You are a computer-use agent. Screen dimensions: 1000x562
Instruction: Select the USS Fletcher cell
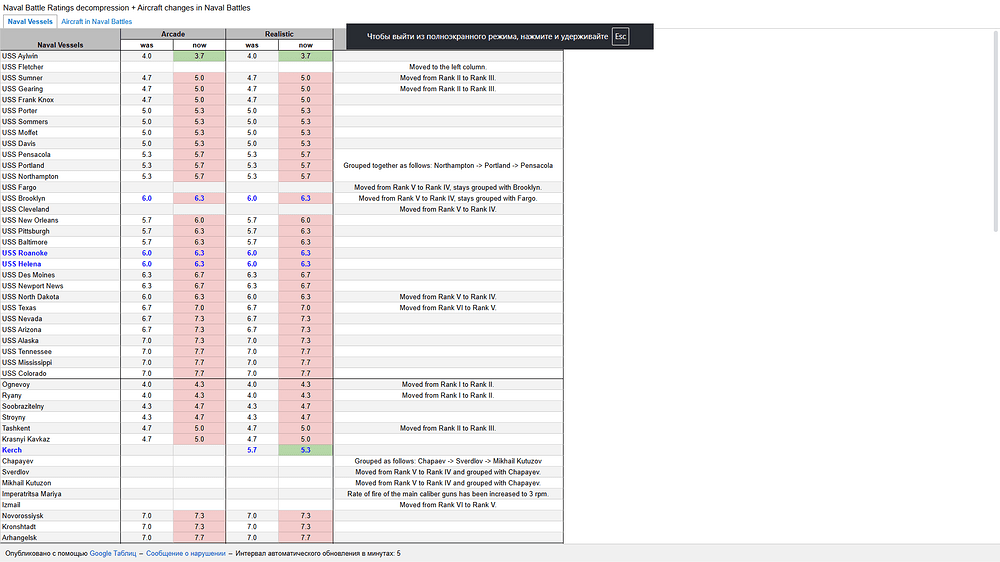pyautogui.click(x=60, y=67)
